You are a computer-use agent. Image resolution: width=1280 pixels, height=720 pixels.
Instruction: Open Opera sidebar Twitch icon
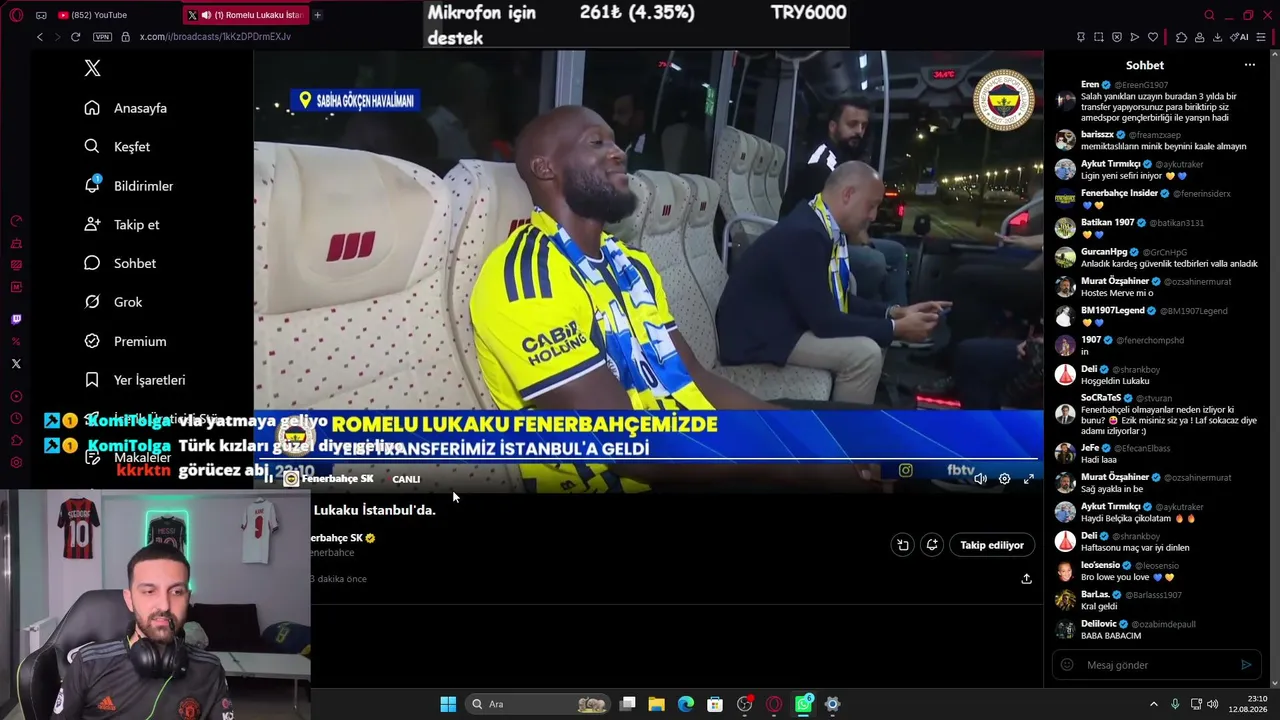[16, 320]
